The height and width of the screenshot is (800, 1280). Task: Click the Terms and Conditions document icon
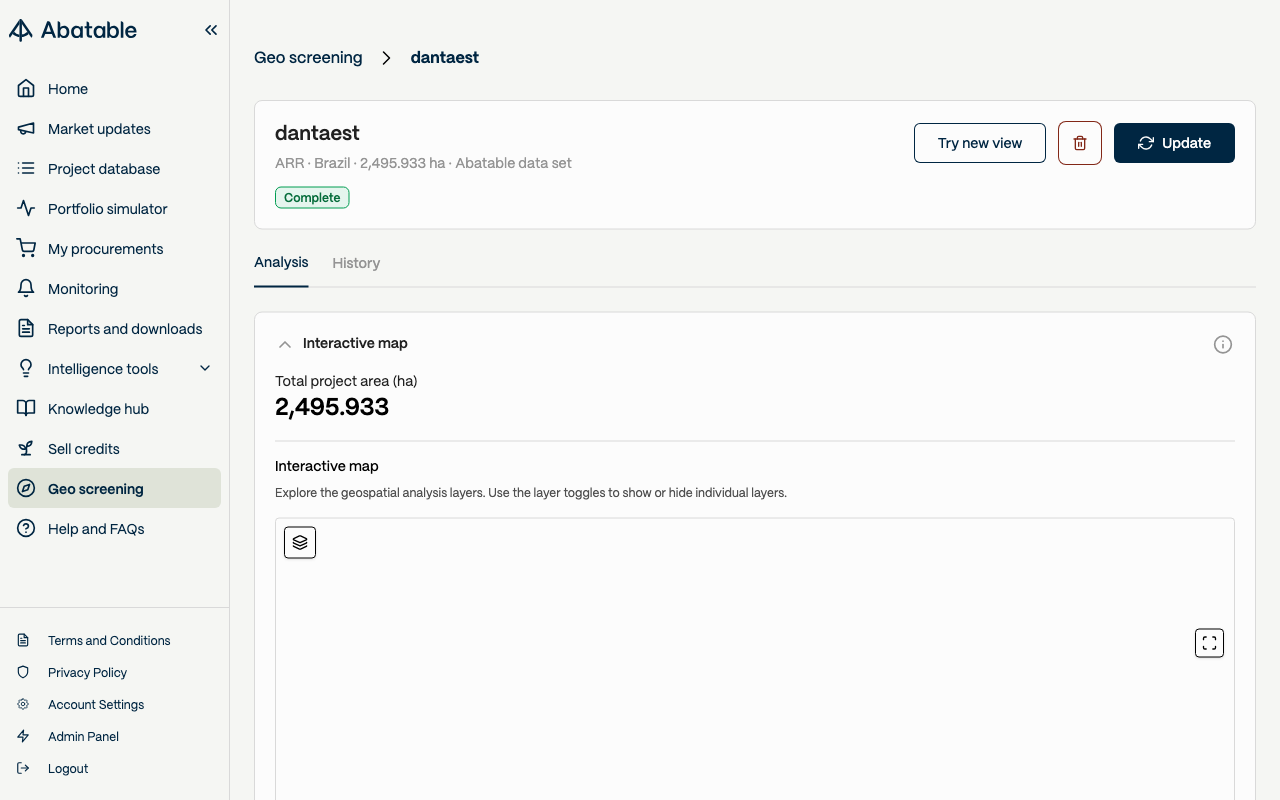click(x=23, y=641)
